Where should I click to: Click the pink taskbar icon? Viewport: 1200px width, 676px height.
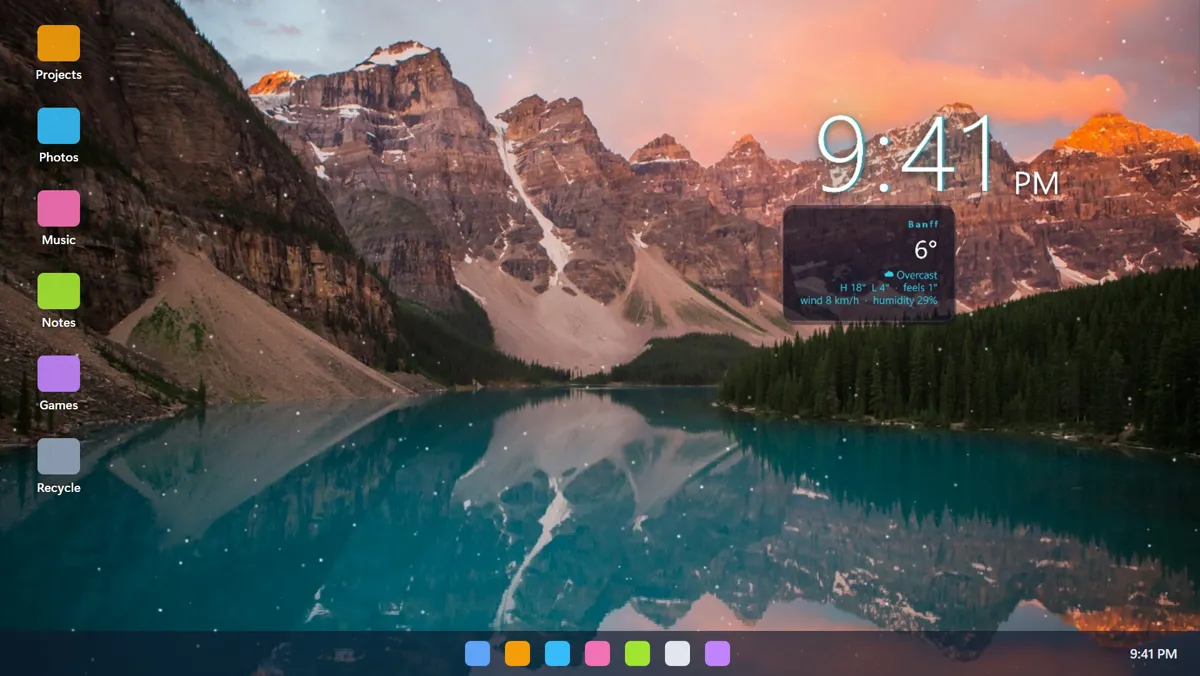tap(597, 654)
